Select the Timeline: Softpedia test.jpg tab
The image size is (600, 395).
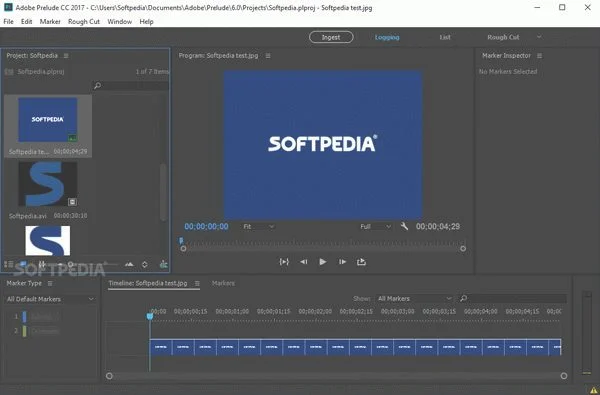click(x=148, y=284)
